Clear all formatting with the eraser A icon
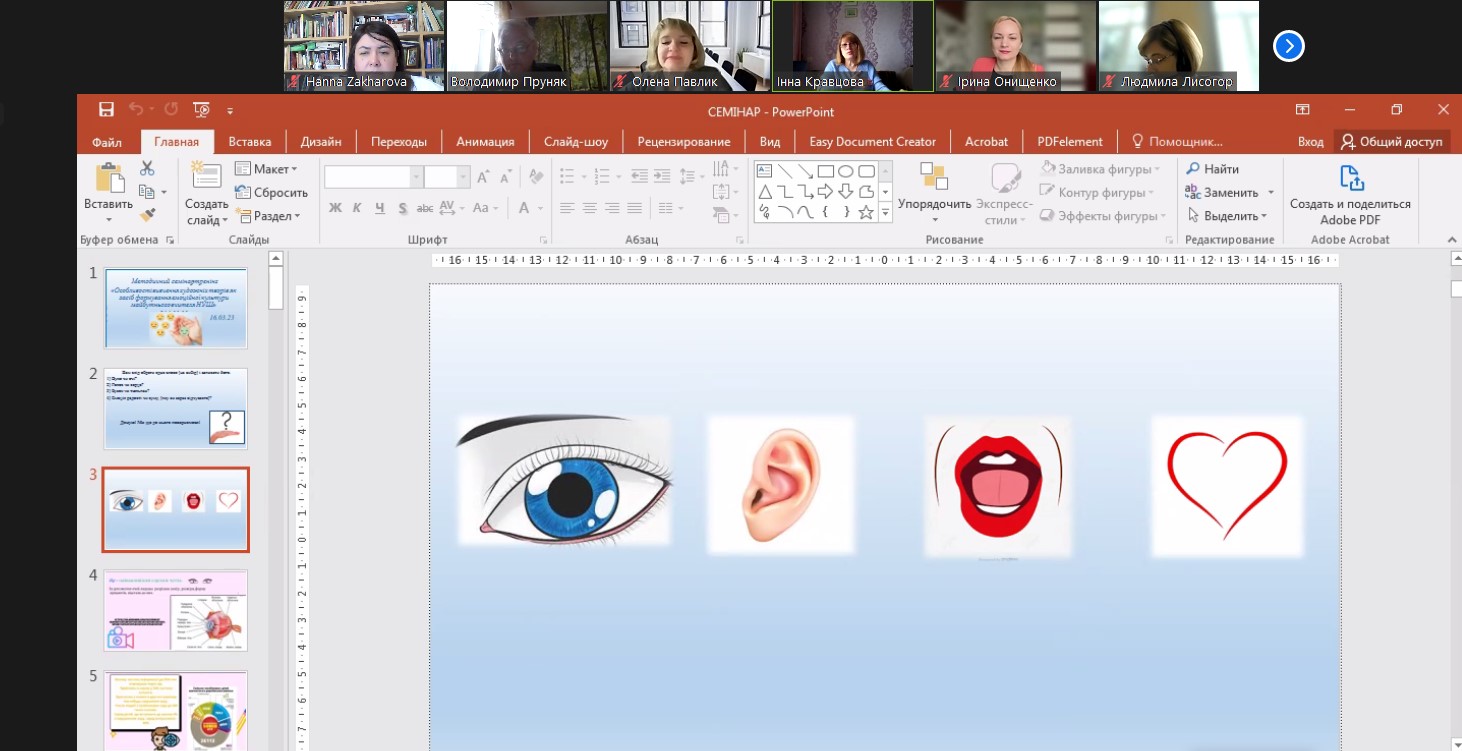Image resolution: width=1462 pixels, height=751 pixels. [536, 177]
